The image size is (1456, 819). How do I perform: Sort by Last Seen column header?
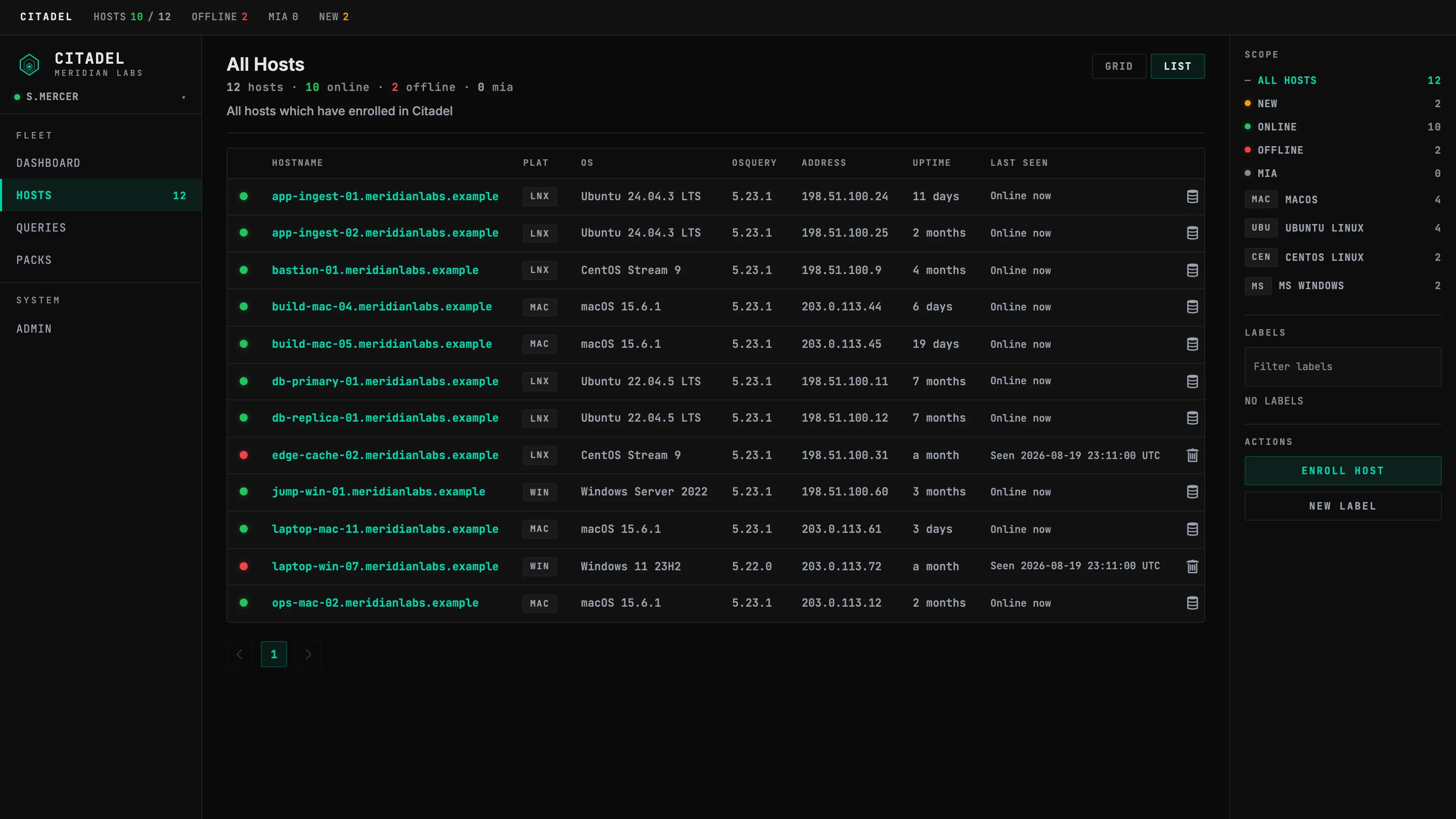coord(1019,163)
